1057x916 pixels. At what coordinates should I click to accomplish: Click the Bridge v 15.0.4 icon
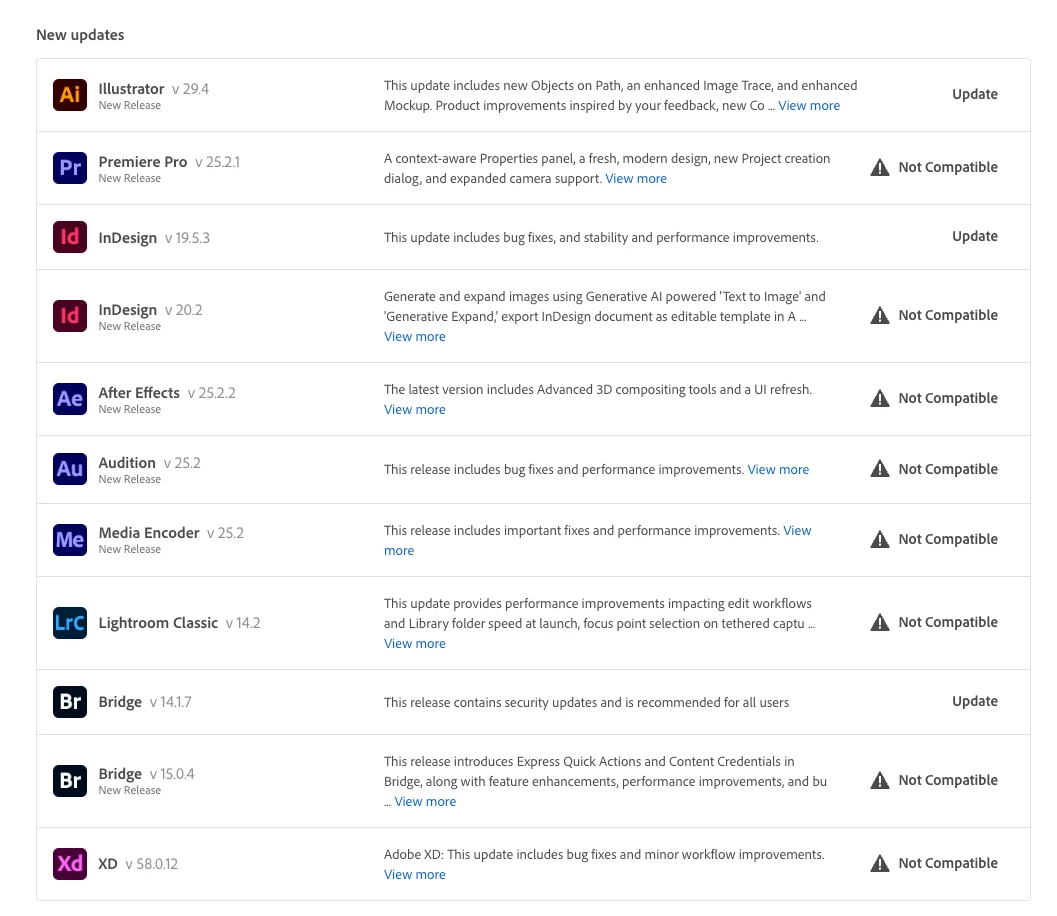pyautogui.click(x=70, y=781)
